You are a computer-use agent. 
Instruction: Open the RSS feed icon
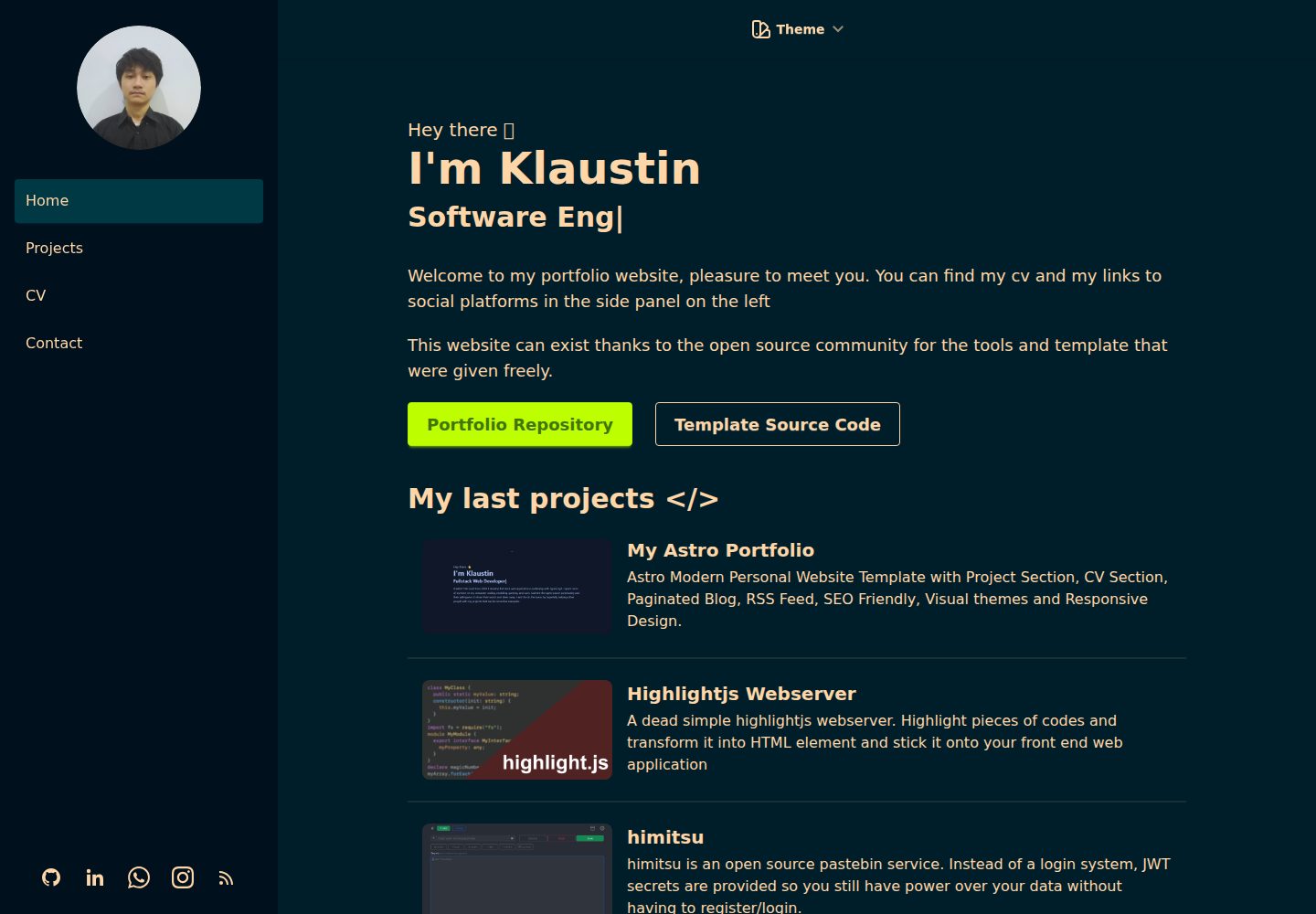click(227, 878)
